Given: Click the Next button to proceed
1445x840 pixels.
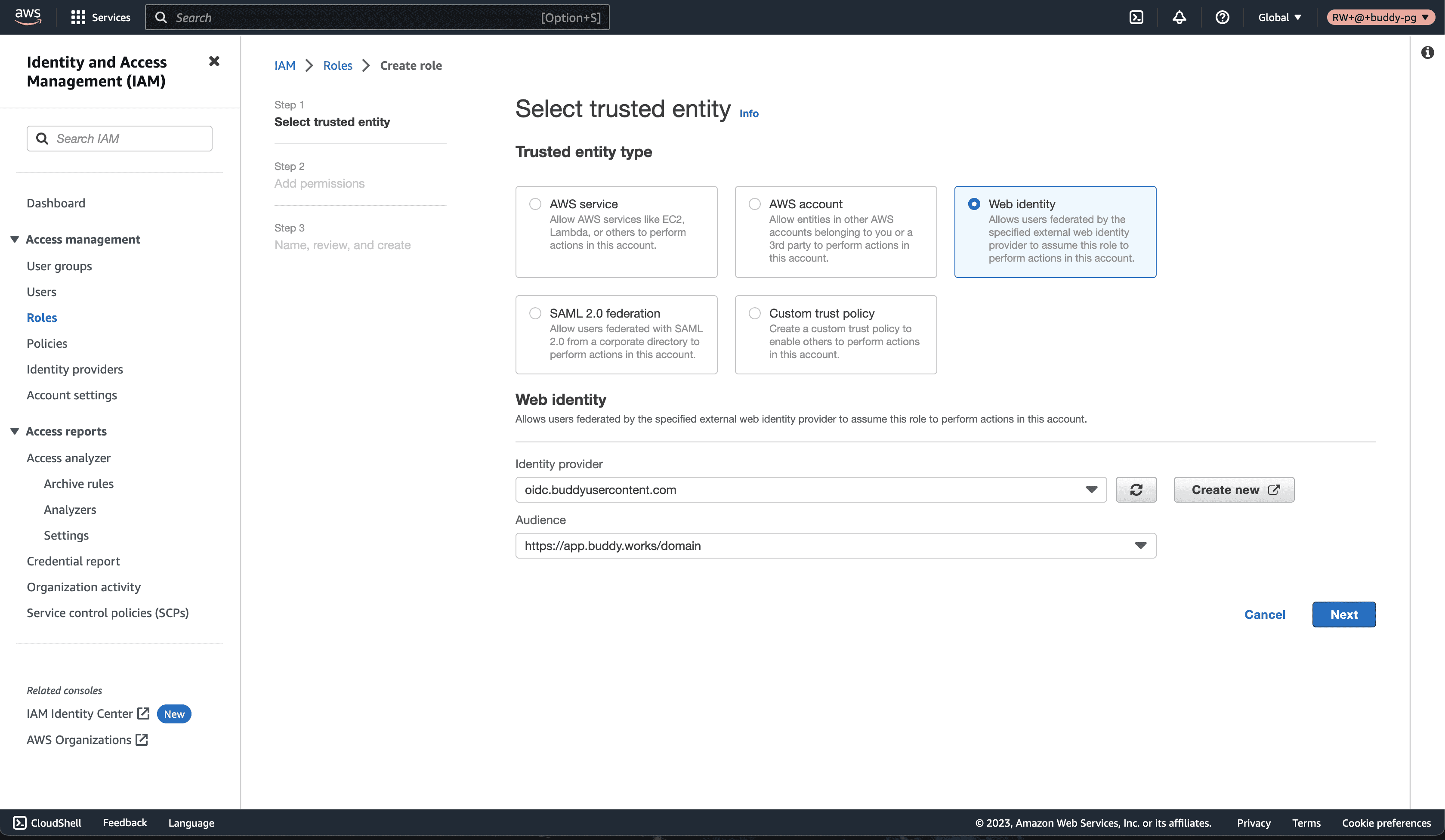Looking at the screenshot, I should click(1344, 614).
